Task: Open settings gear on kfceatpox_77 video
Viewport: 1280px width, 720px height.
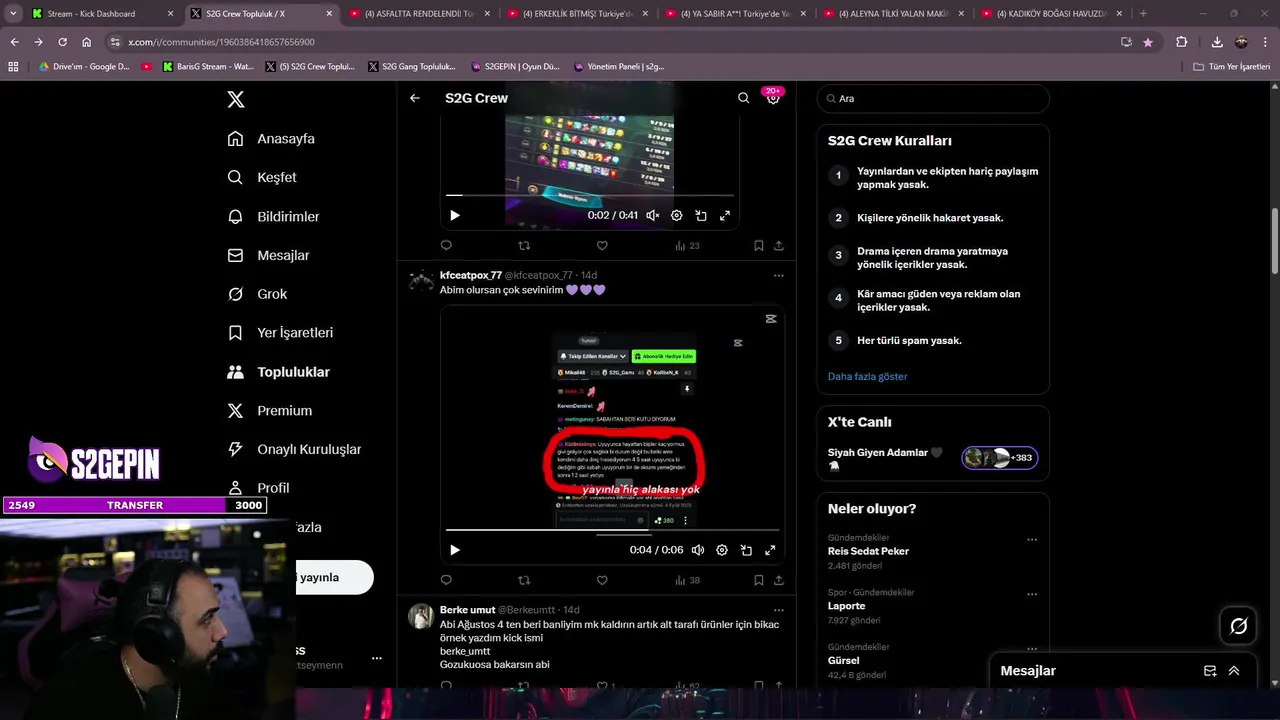Action: [722, 550]
